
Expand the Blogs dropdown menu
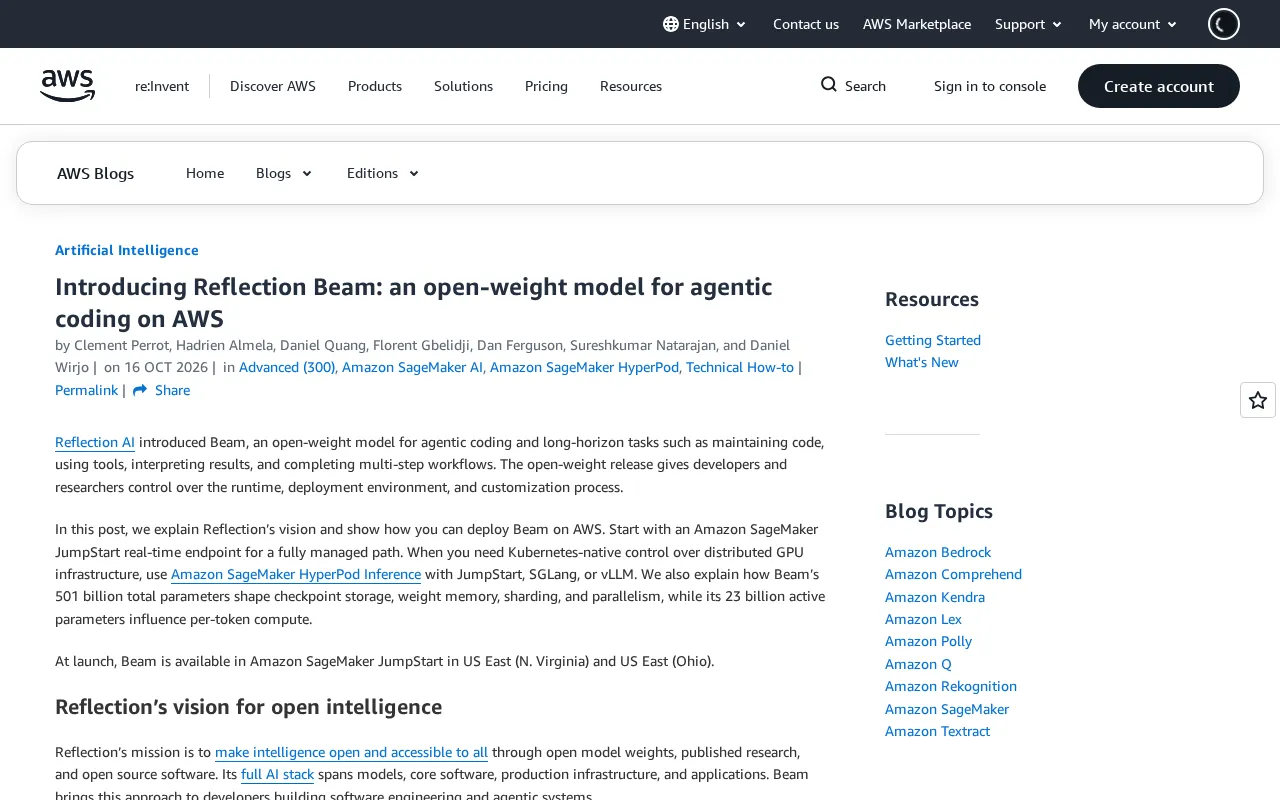(x=284, y=173)
